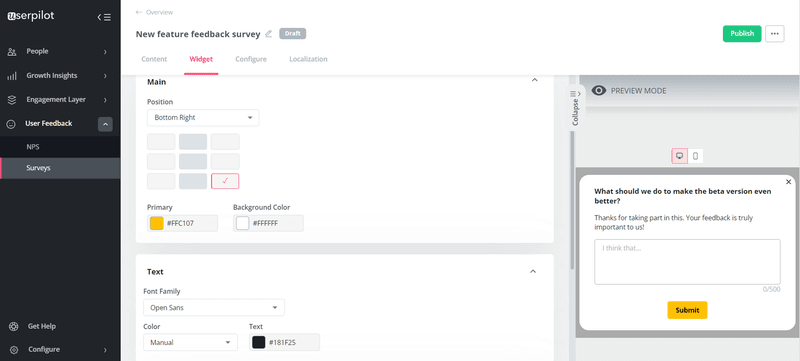Image resolution: width=800 pixels, height=361 pixels.
Task: Open the Text color dark swatch
Action: pyautogui.click(x=259, y=343)
